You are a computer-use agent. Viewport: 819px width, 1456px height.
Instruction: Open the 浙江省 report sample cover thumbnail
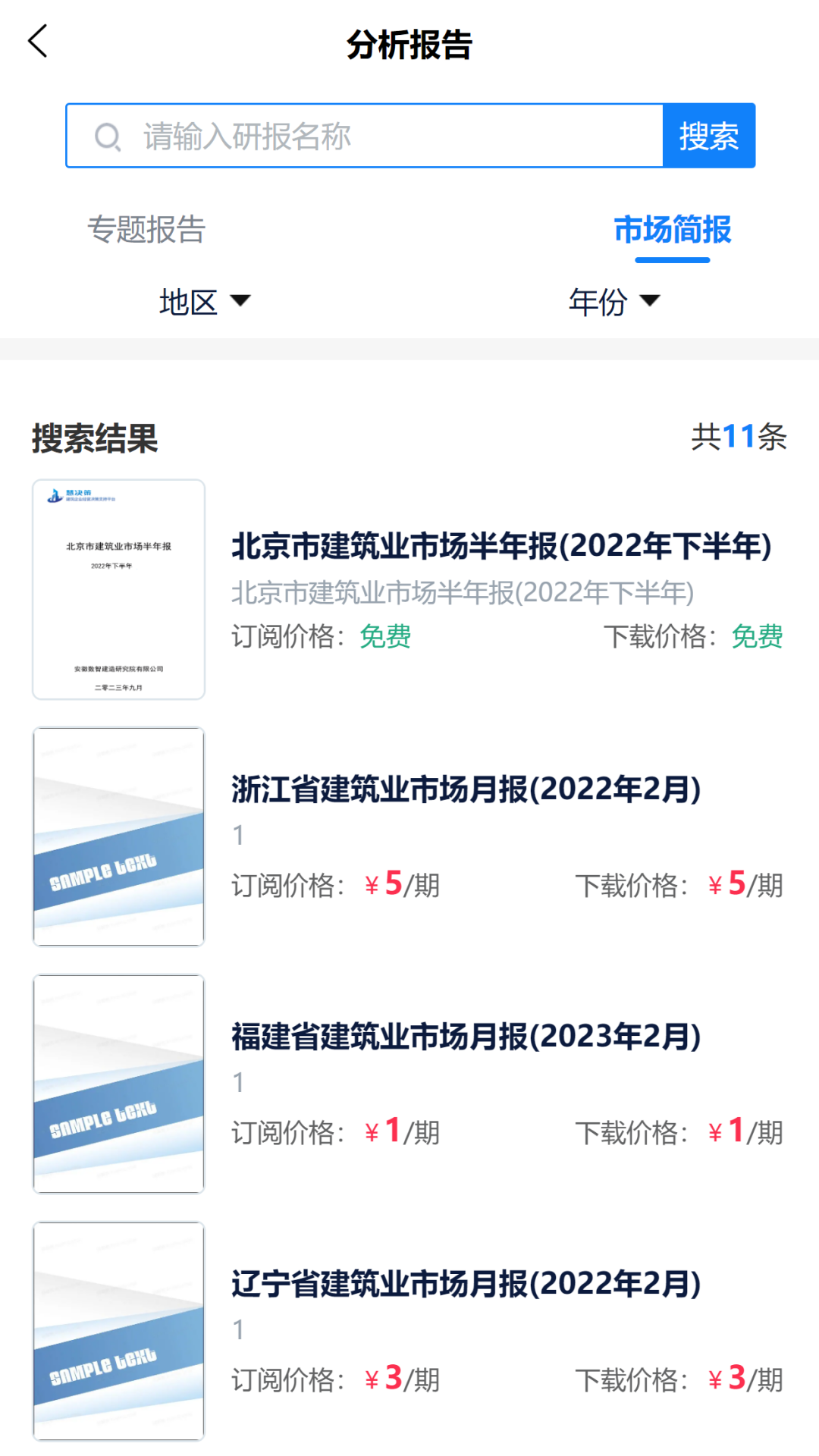pos(118,836)
